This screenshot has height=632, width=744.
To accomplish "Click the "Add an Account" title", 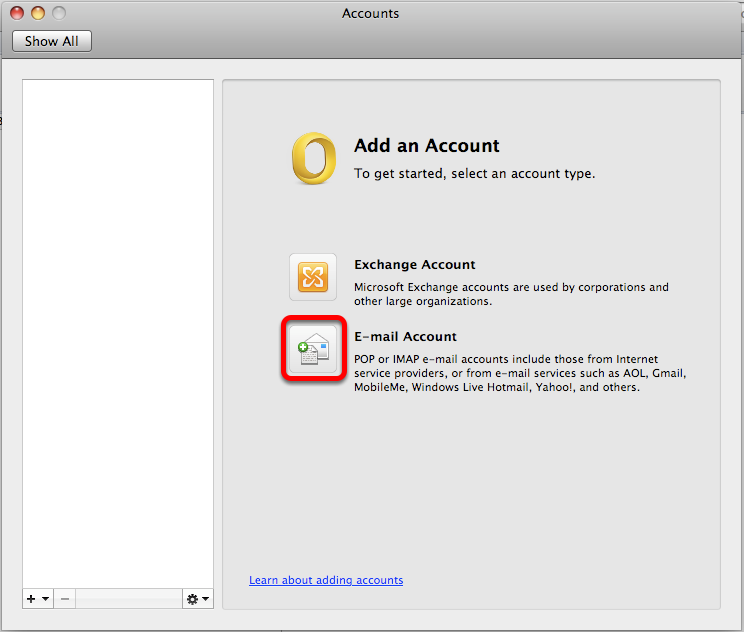I will click(x=427, y=145).
